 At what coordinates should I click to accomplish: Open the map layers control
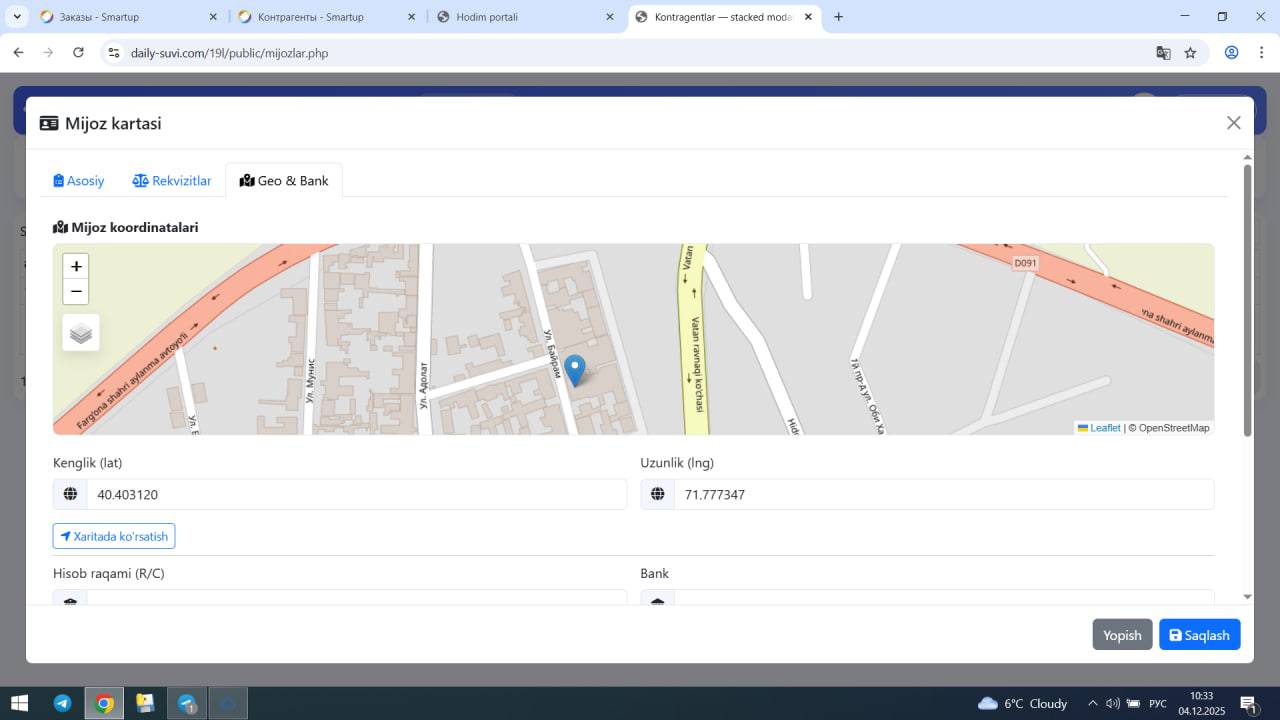[81, 333]
